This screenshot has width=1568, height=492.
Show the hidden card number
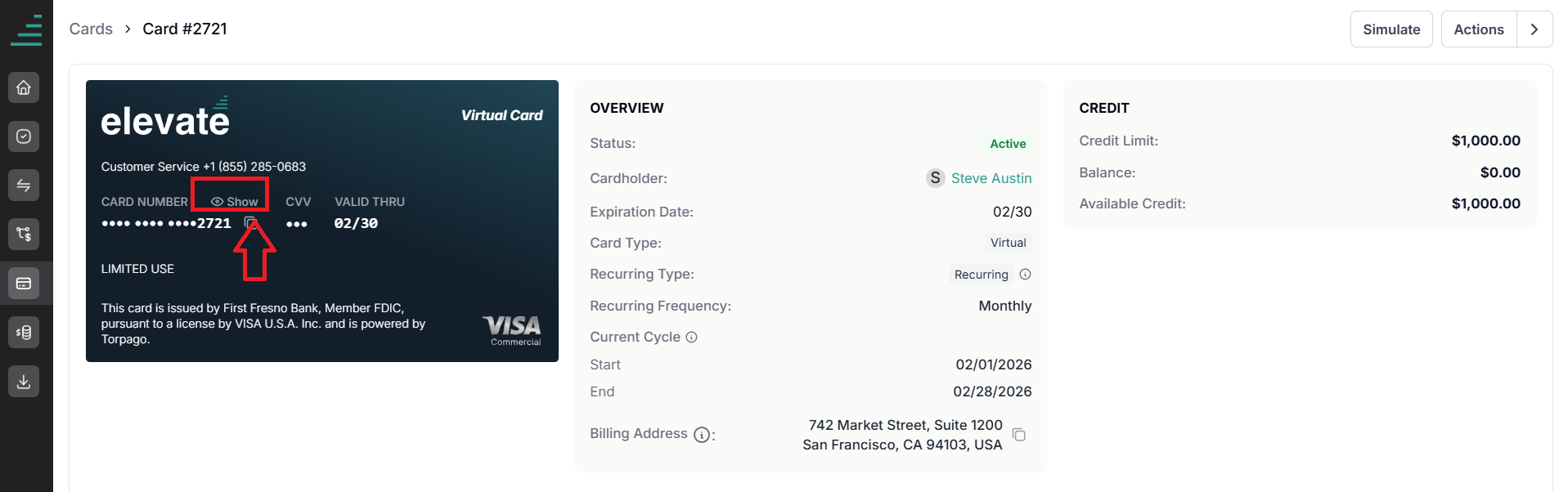(x=235, y=202)
